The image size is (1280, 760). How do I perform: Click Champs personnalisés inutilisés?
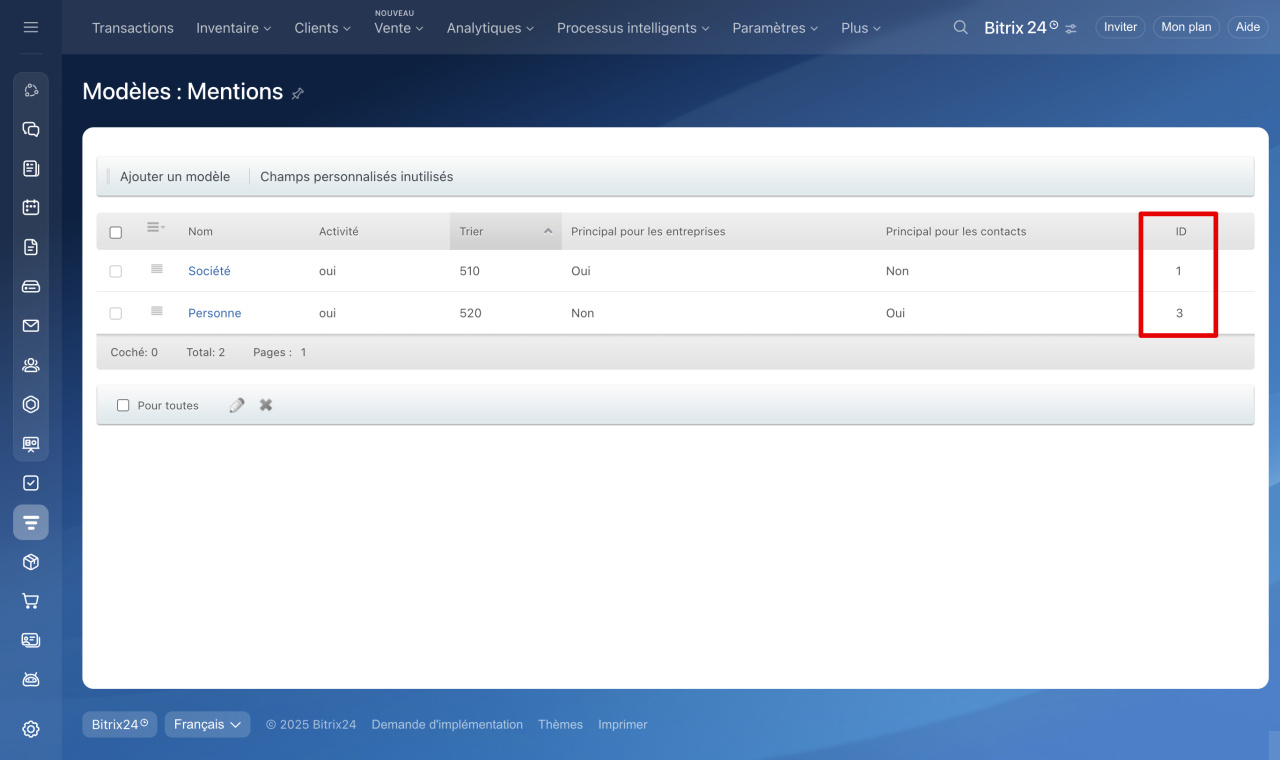click(x=356, y=176)
